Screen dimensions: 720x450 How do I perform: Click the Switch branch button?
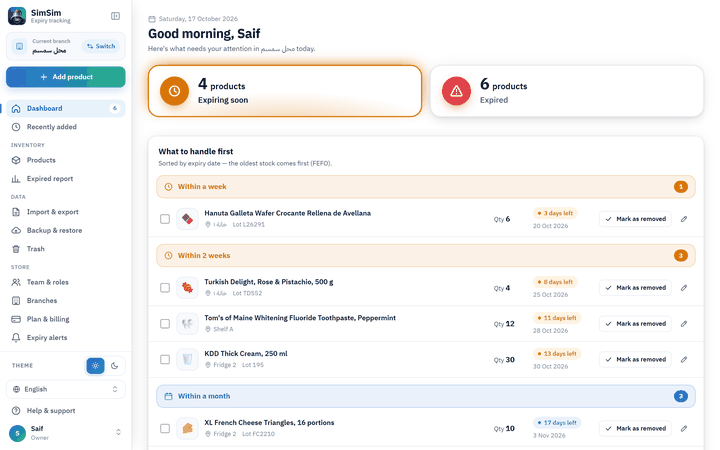101,46
